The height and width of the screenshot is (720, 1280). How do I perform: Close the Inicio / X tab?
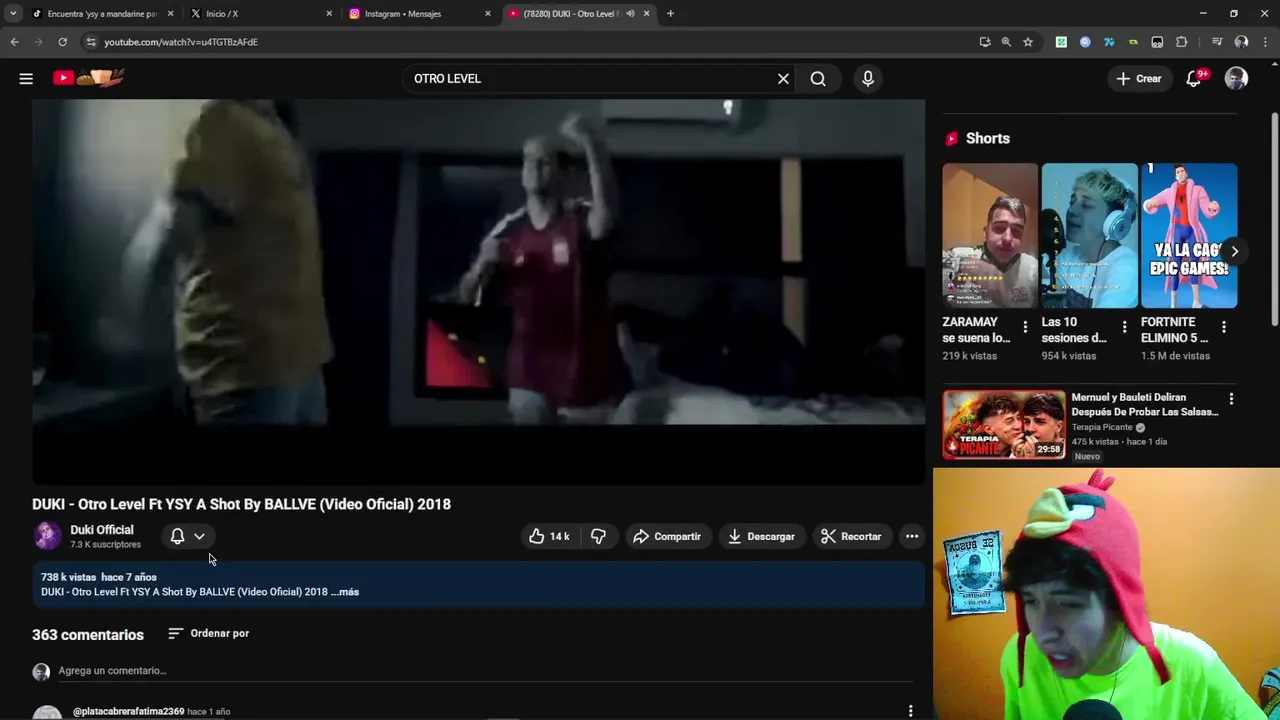click(328, 13)
